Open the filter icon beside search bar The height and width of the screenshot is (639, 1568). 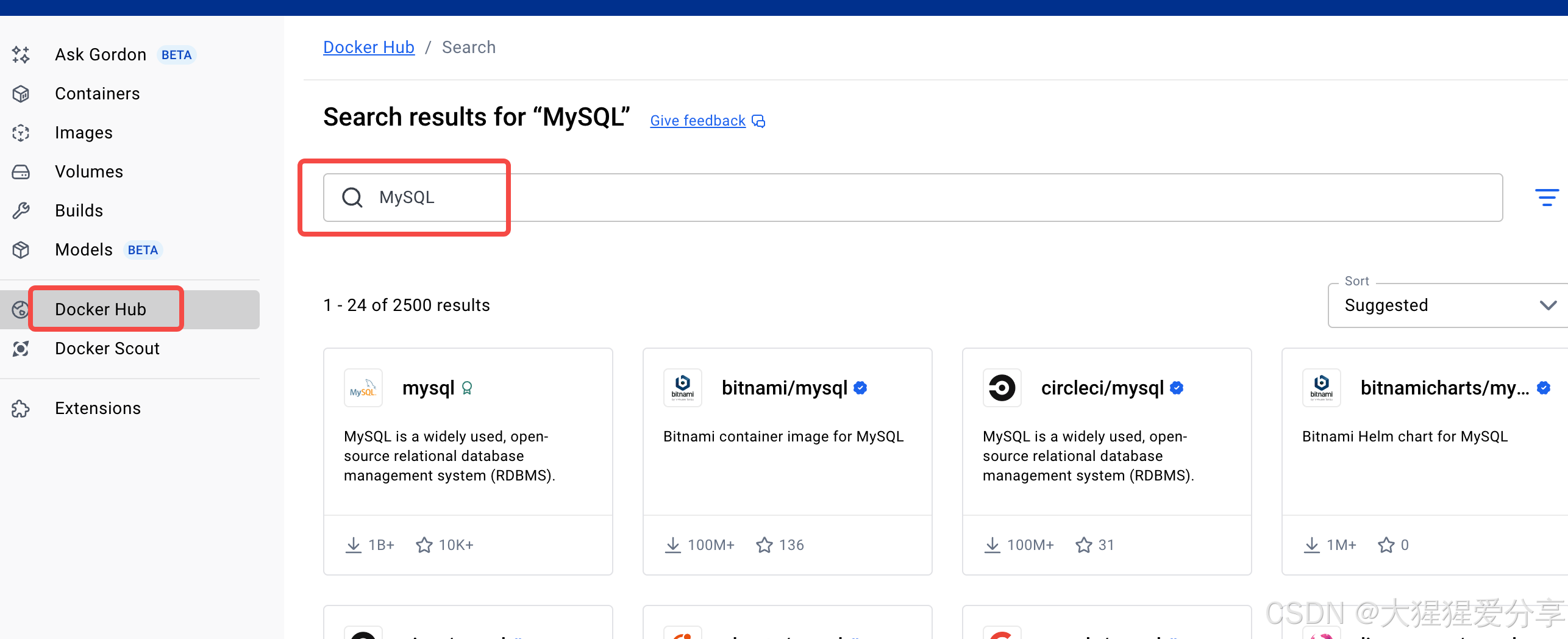pos(1547,198)
